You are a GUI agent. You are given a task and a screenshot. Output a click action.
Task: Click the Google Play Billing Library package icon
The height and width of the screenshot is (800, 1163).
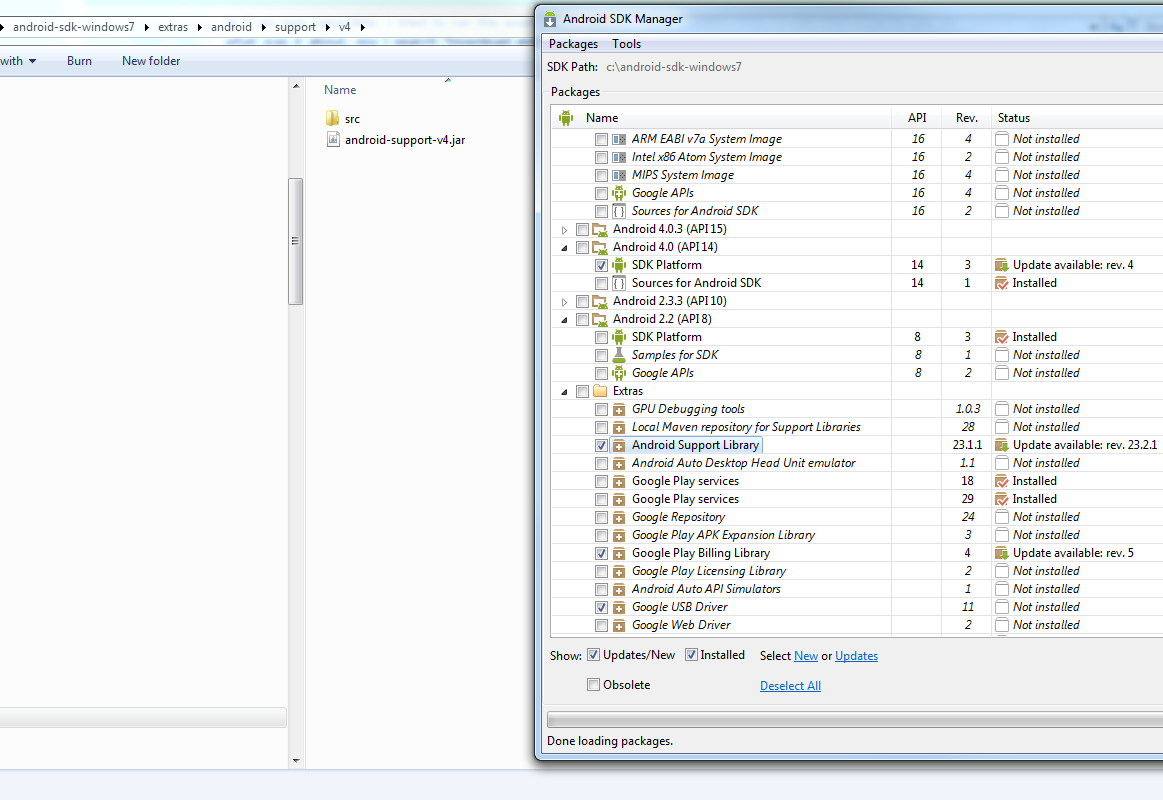pos(619,553)
